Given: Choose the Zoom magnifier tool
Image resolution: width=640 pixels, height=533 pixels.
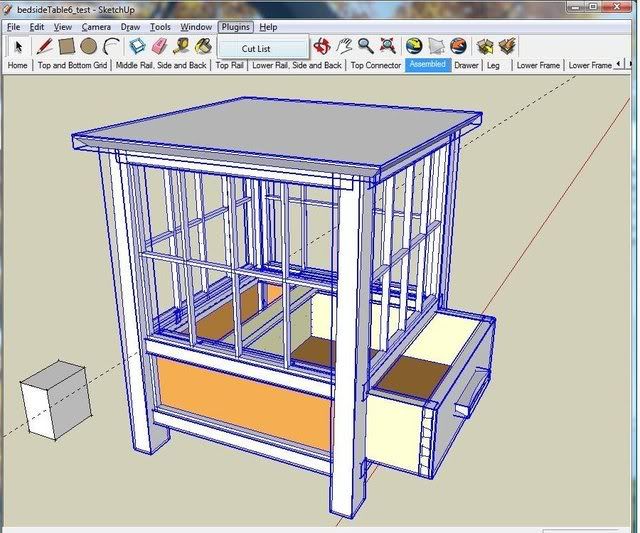Looking at the screenshot, I should [366, 46].
